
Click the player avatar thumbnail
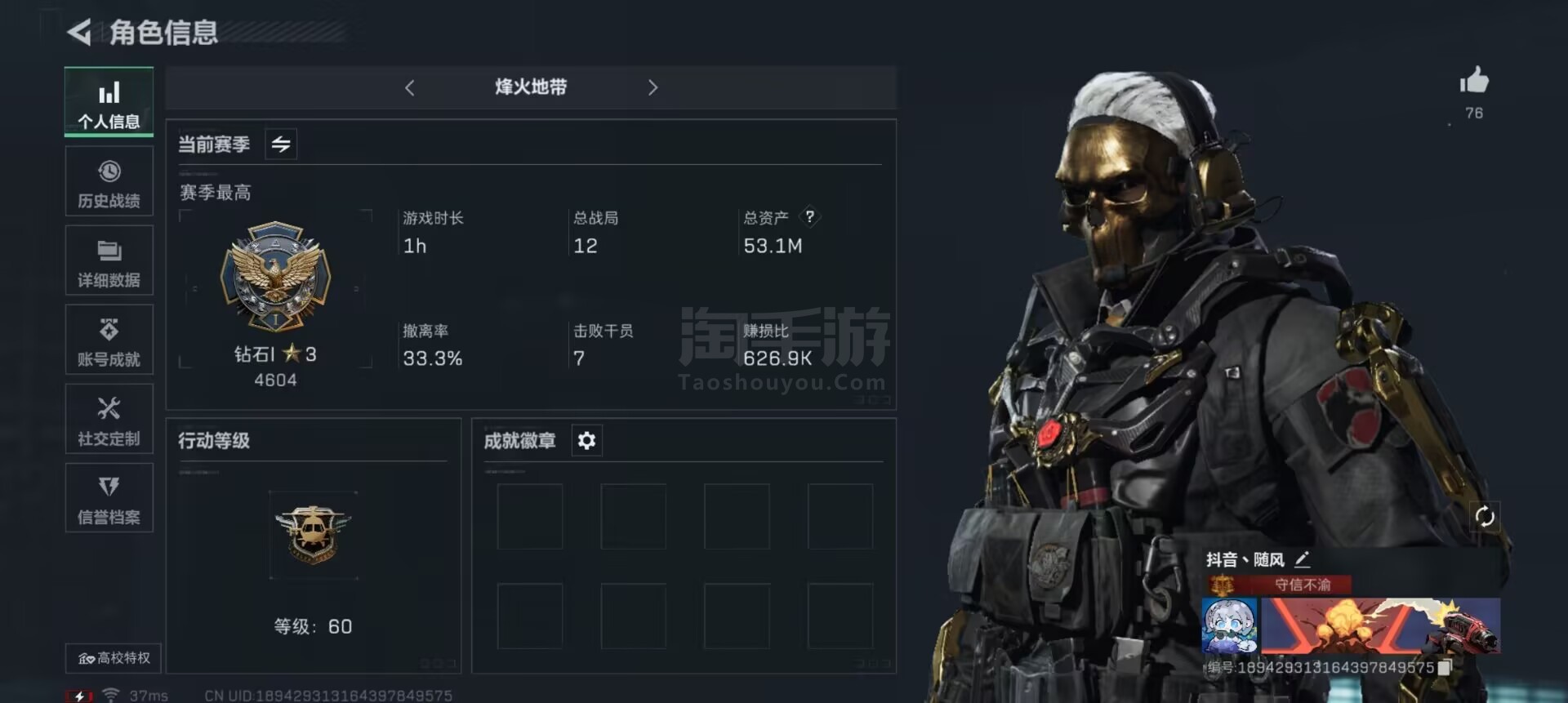pyautogui.click(x=1229, y=625)
